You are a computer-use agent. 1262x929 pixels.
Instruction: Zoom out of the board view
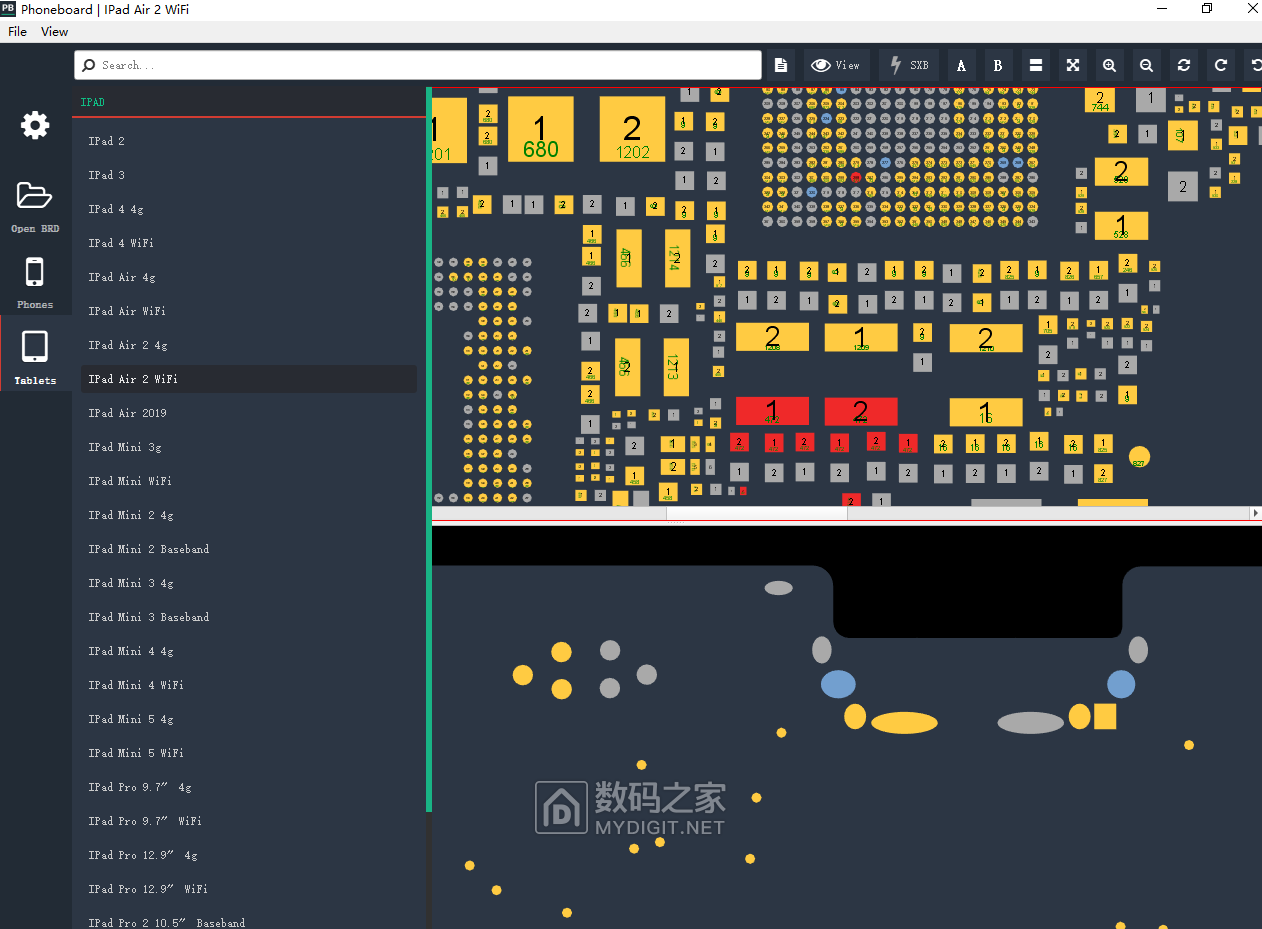pos(1146,65)
